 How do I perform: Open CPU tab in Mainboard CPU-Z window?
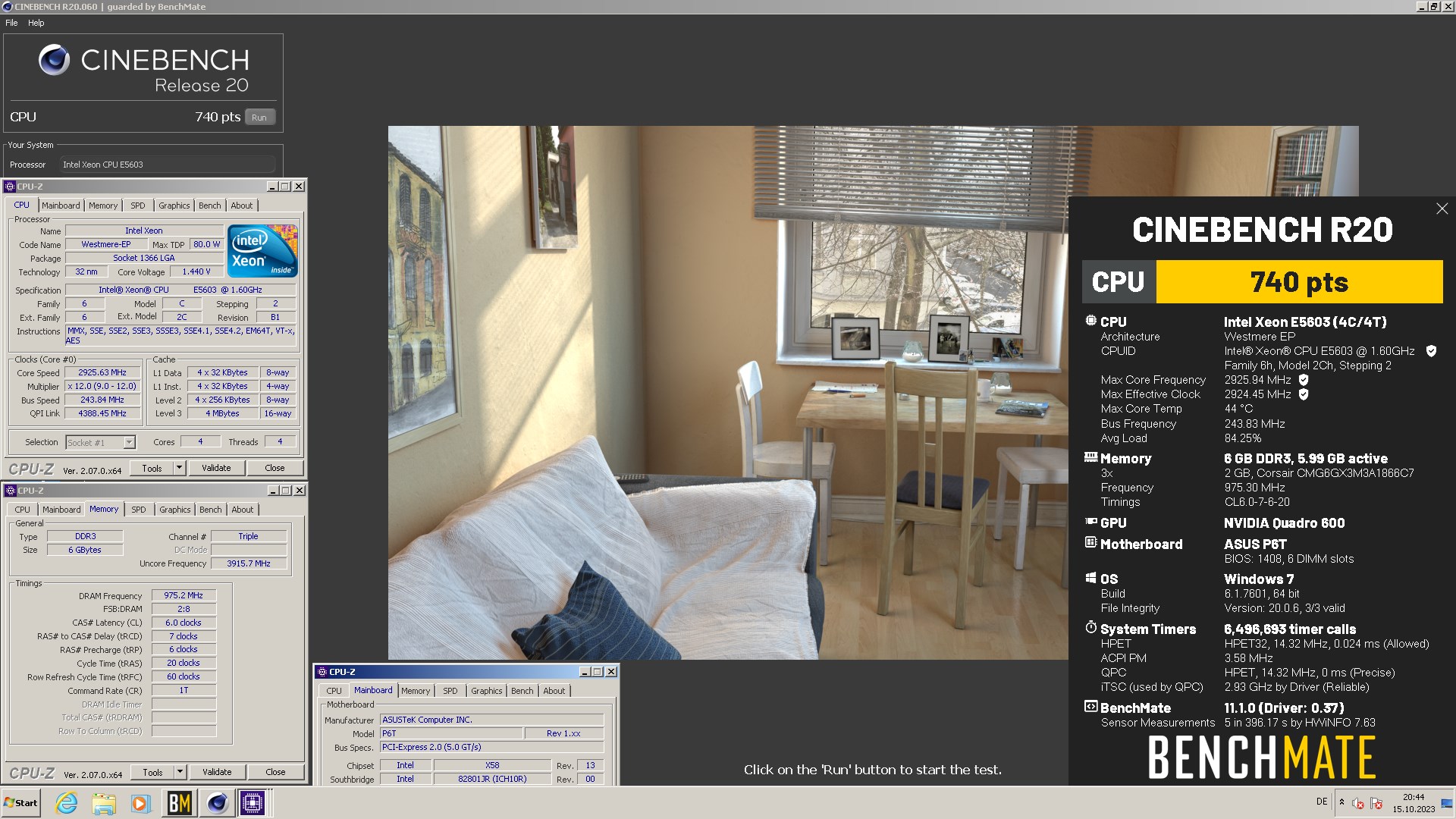click(x=334, y=691)
